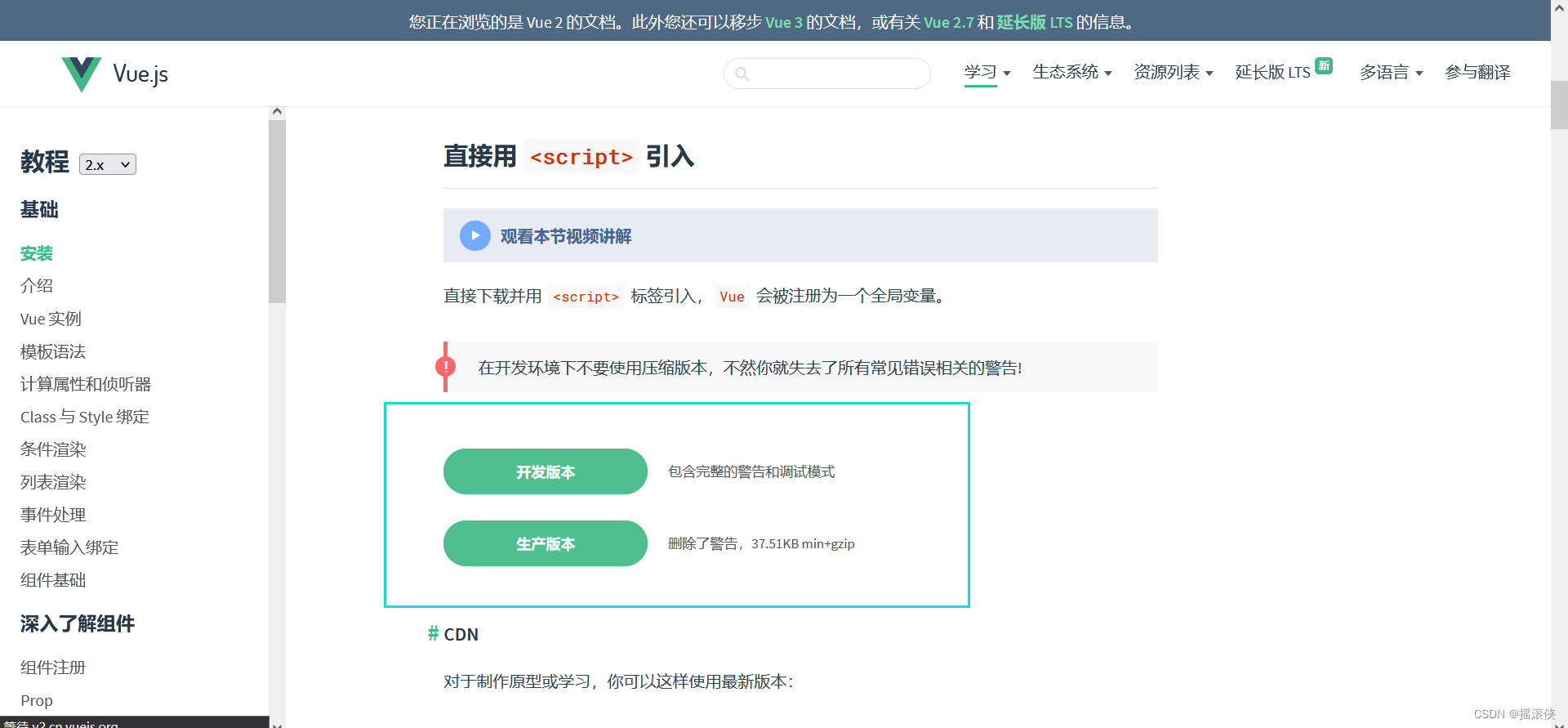Open the 参与翻译 nav link

[x=1477, y=72]
